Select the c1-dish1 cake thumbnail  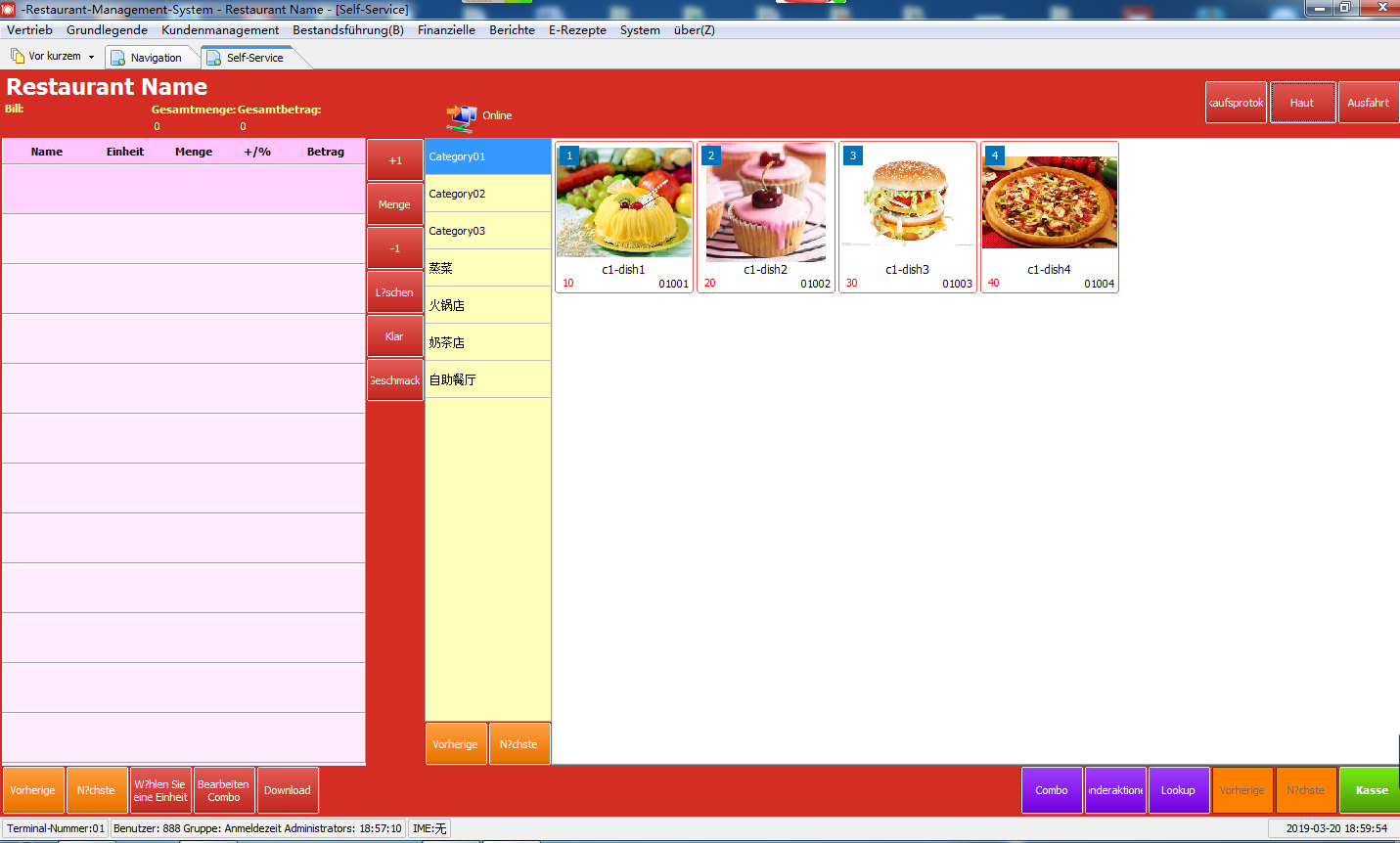click(624, 201)
